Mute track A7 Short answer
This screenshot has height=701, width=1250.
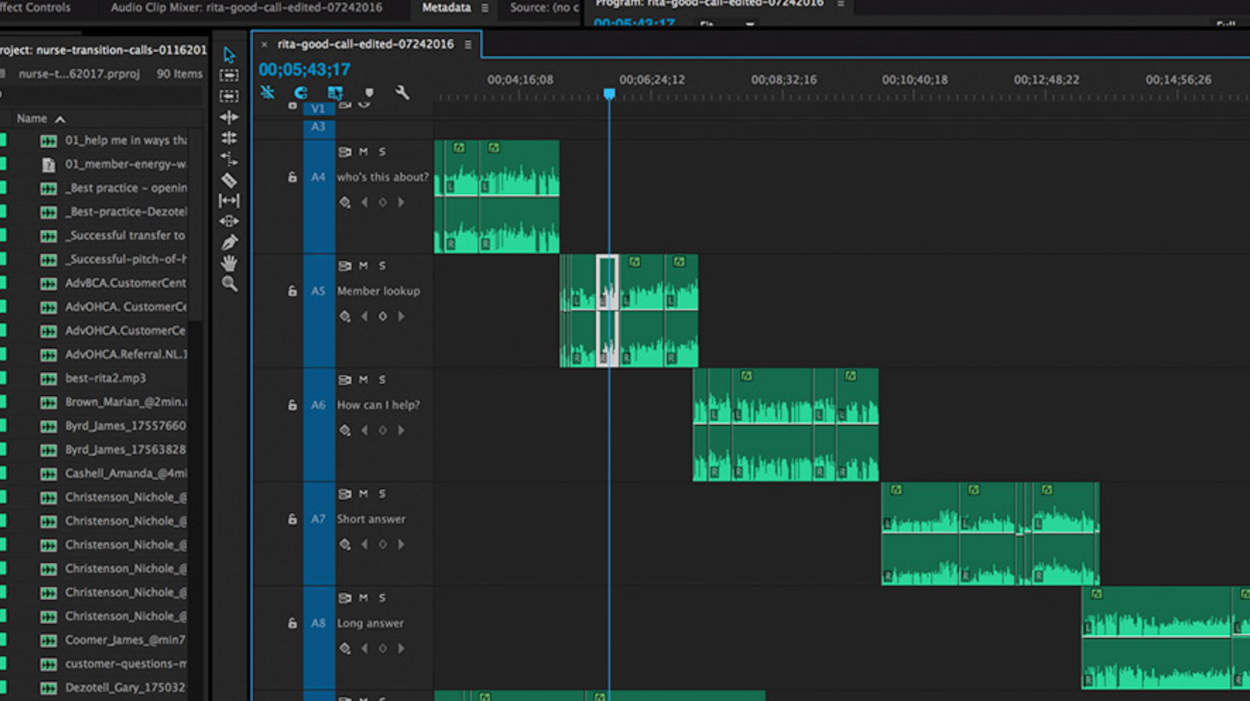363,494
